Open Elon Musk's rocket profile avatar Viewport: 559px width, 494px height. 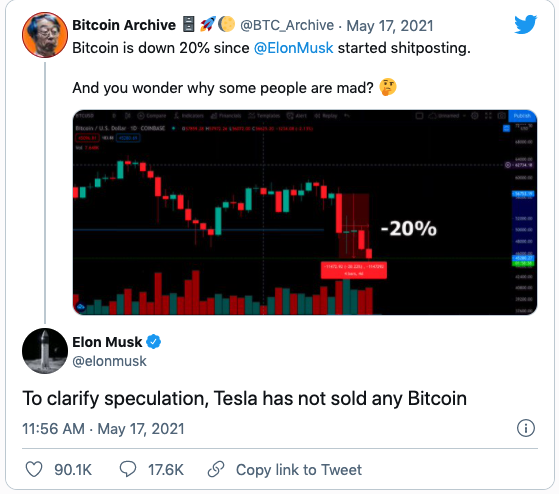coord(45,351)
